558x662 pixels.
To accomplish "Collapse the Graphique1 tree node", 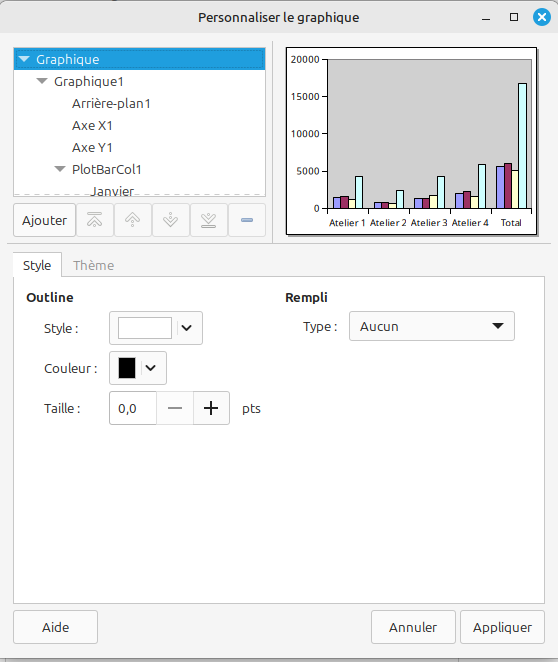I will pyautogui.click(x=42, y=81).
